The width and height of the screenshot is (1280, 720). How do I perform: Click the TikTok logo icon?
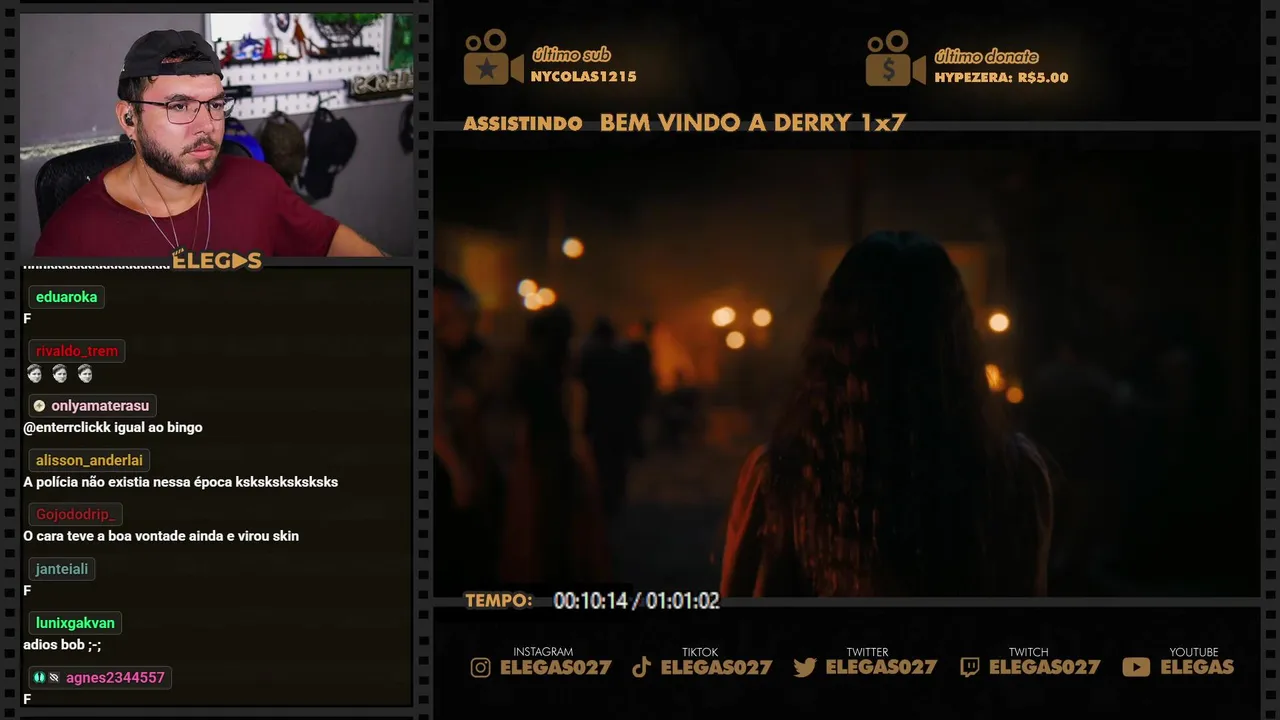642,667
